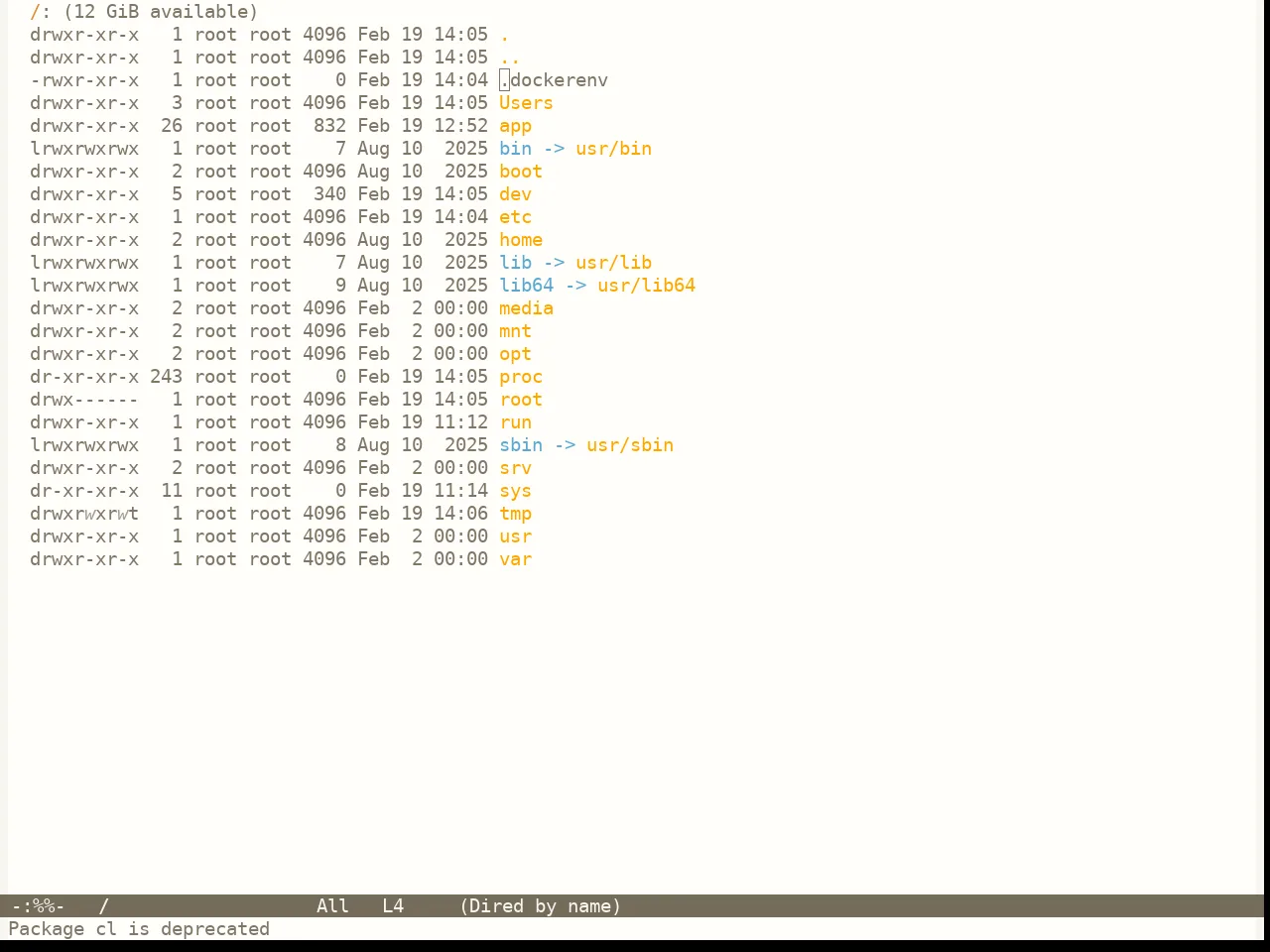
Task: Click the '%%' read-only status indicator
Action: 44,906
